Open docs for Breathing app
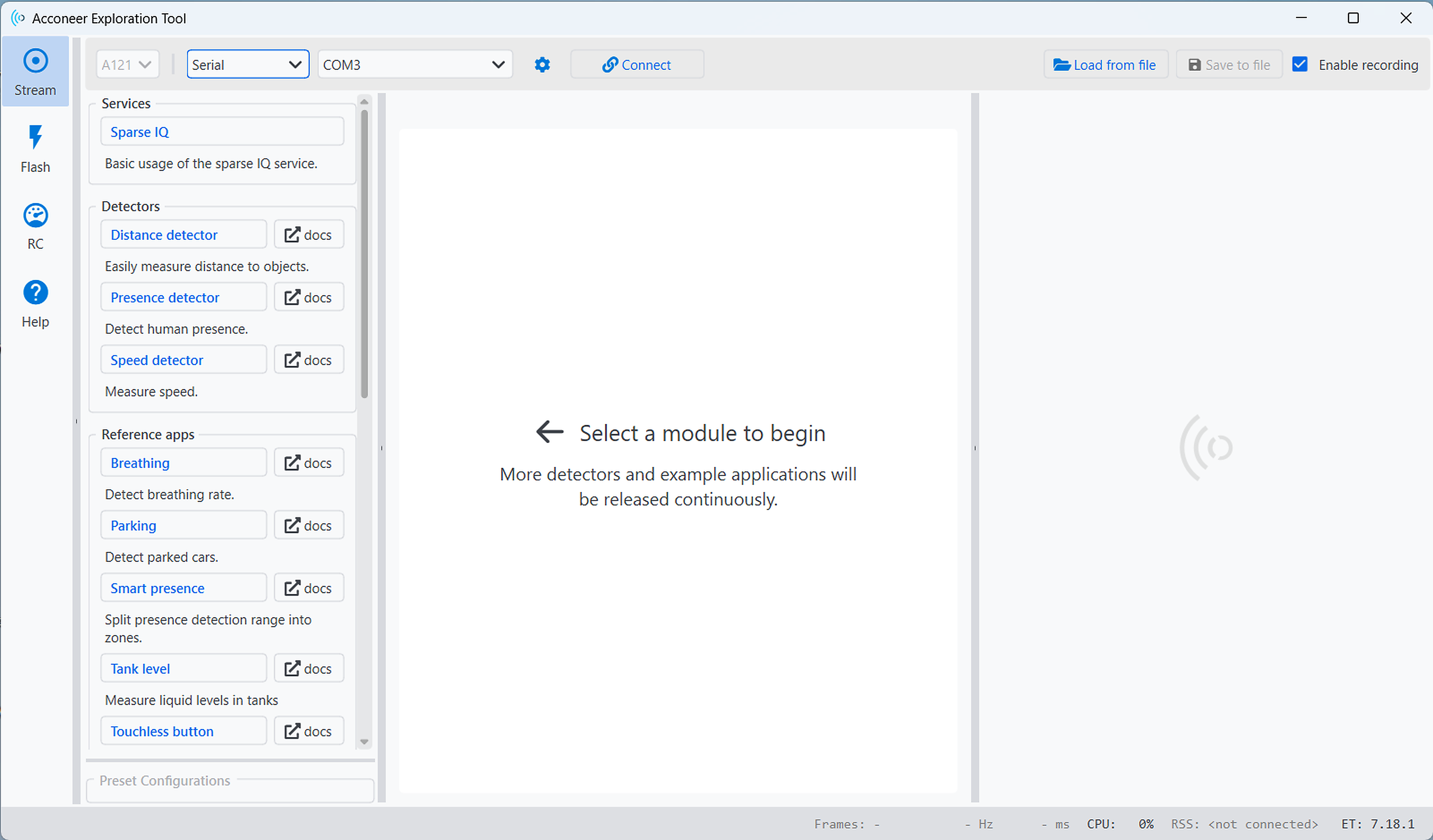Viewport: 1433px width, 840px height. (x=309, y=462)
